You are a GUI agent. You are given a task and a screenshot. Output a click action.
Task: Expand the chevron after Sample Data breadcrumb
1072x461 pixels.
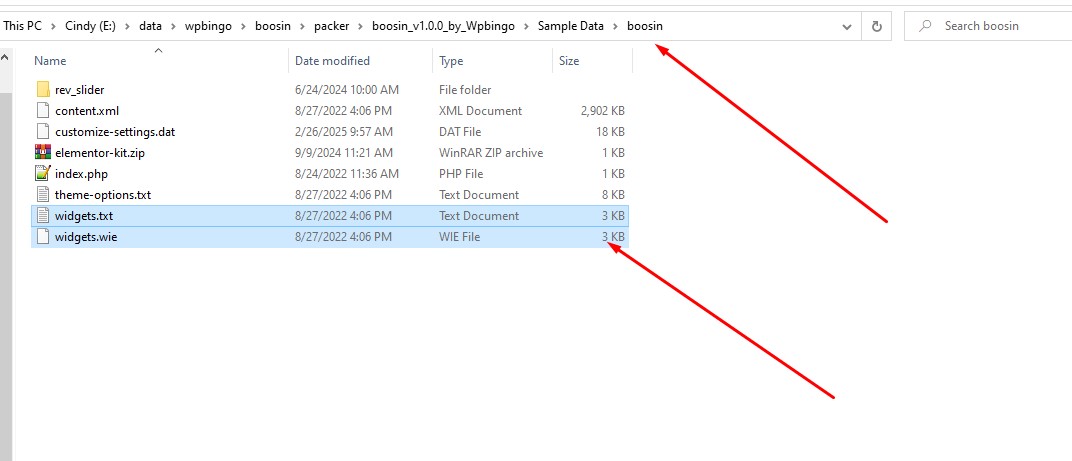pos(615,26)
